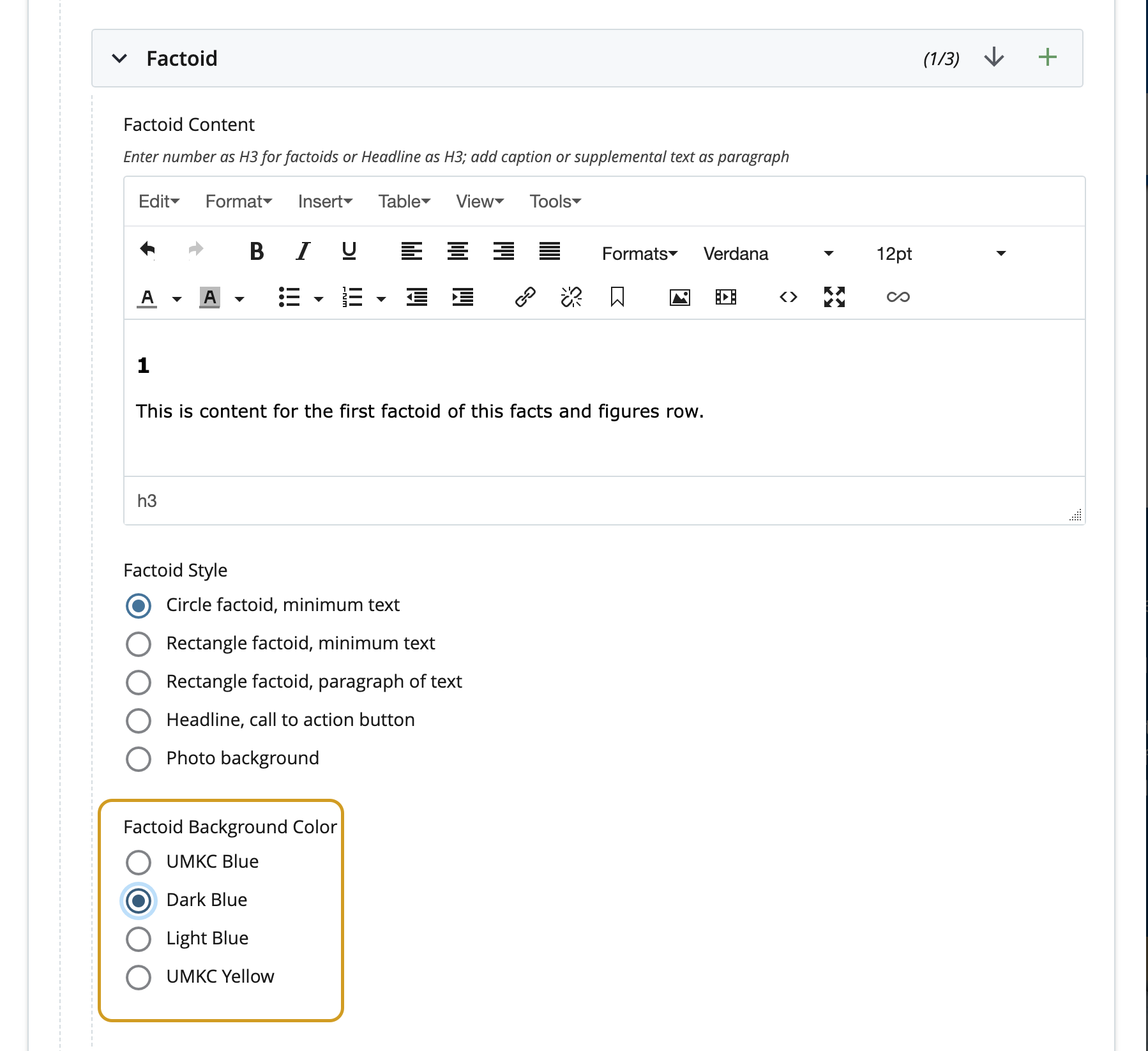Image resolution: width=1148 pixels, height=1051 pixels.
Task: Pick Light Blue background color
Action: 139,939
